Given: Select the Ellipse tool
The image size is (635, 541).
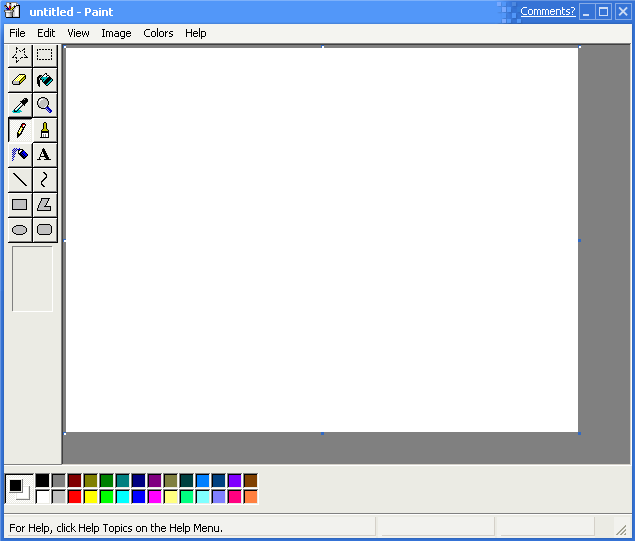Looking at the screenshot, I should [x=20, y=230].
